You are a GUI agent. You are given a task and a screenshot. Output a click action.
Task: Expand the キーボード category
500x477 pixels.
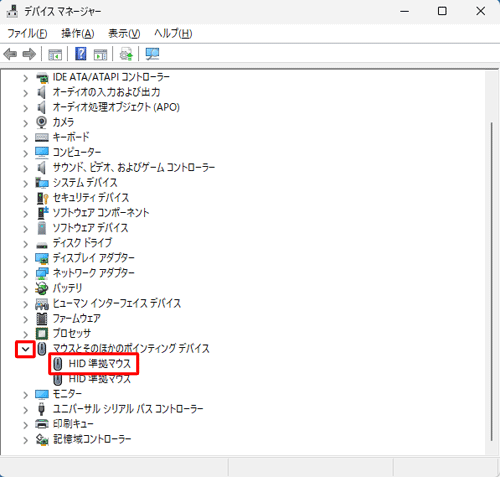click(x=25, y=138)
